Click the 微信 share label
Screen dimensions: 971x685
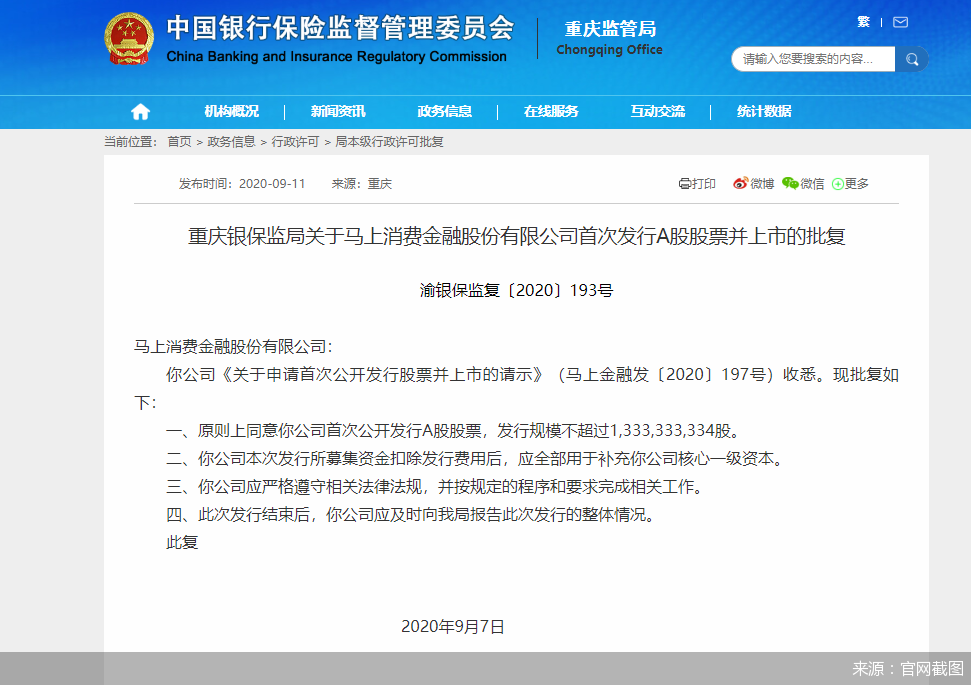coord(812,184)
